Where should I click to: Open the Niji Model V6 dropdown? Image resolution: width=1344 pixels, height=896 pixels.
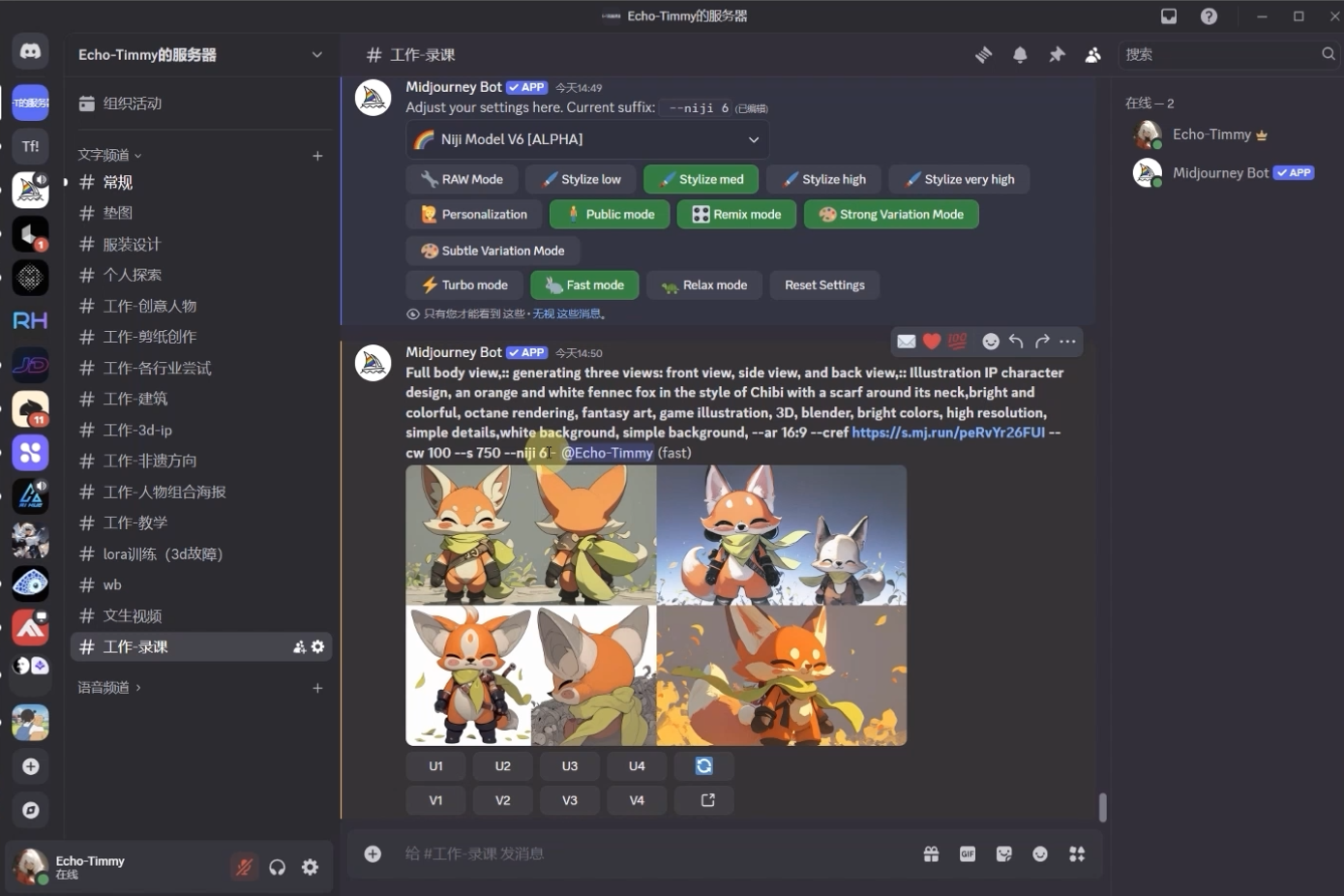point(588,139)
